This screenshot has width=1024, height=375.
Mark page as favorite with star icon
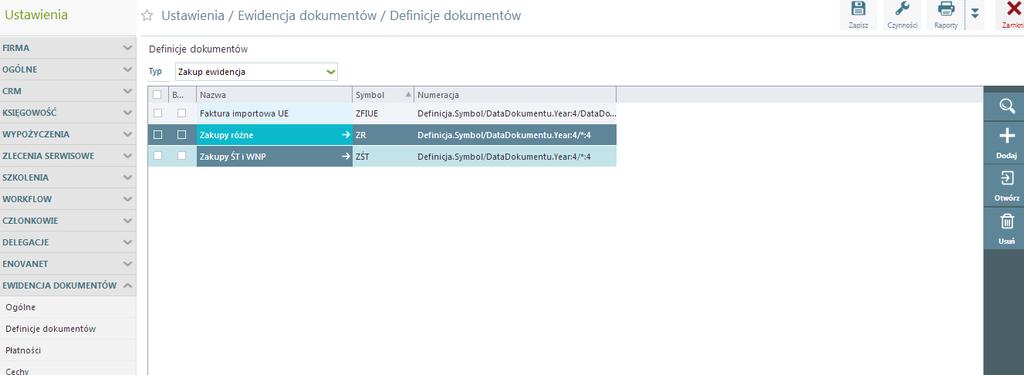click(x=147, y=16)
